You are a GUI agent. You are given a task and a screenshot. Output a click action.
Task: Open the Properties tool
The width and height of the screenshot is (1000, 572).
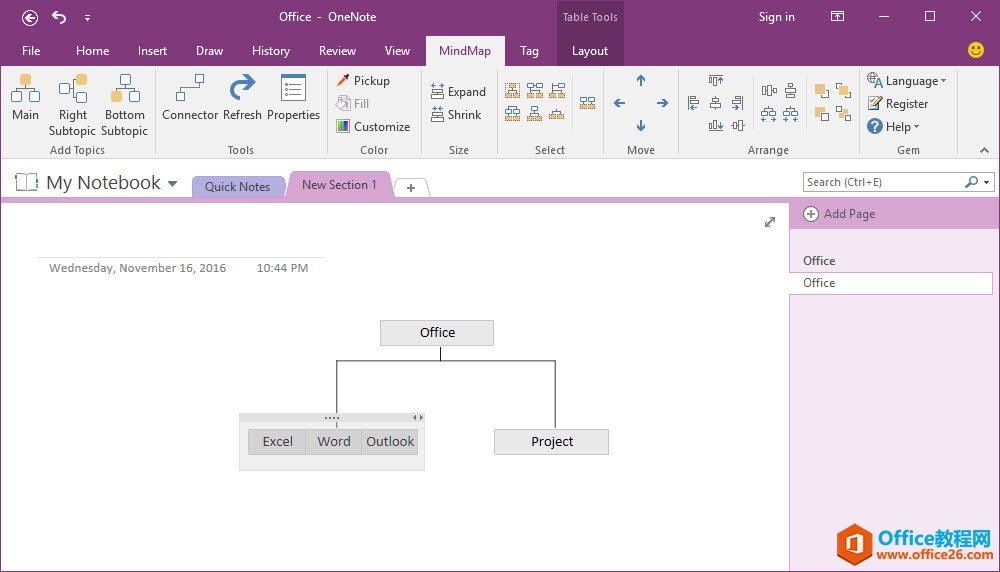[293, 98]
